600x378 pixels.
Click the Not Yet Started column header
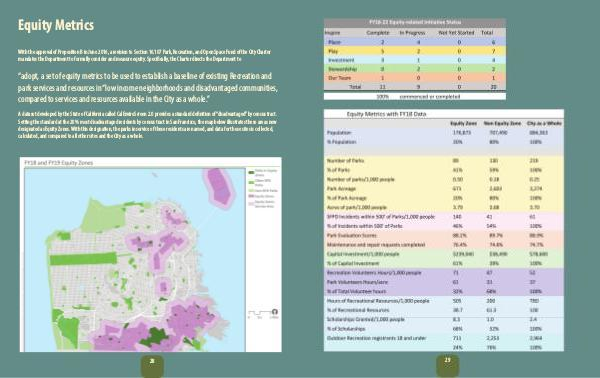click(456, 33)
